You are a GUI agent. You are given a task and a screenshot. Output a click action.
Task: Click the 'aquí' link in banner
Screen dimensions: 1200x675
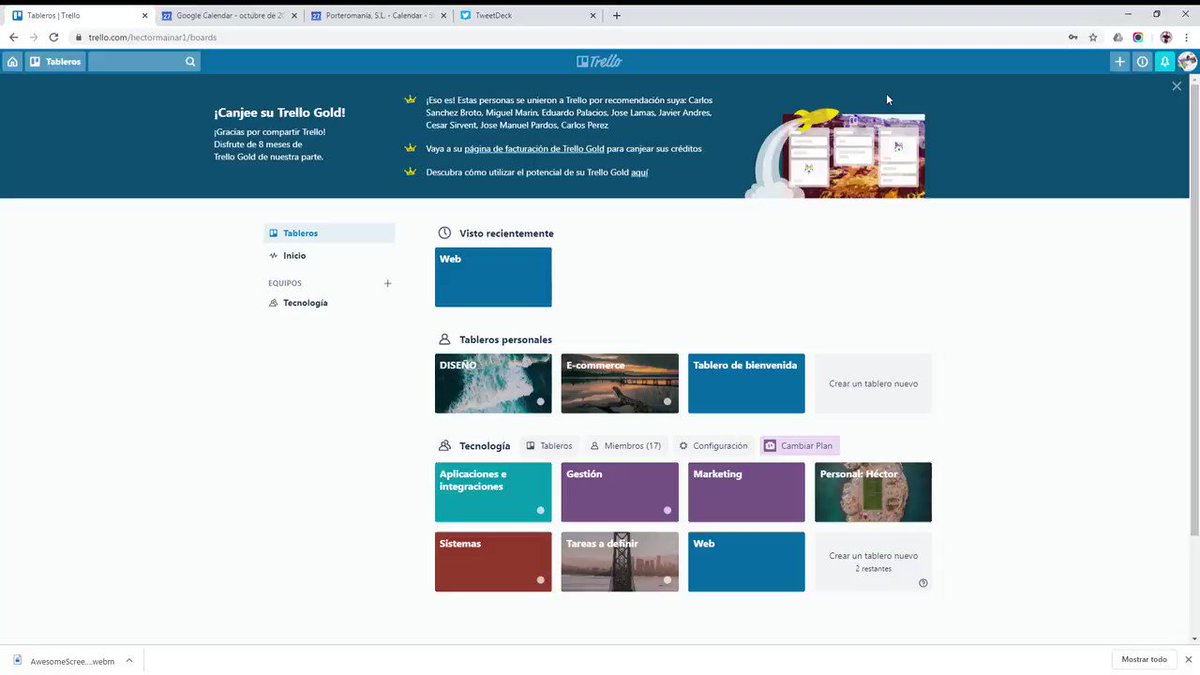640,172
